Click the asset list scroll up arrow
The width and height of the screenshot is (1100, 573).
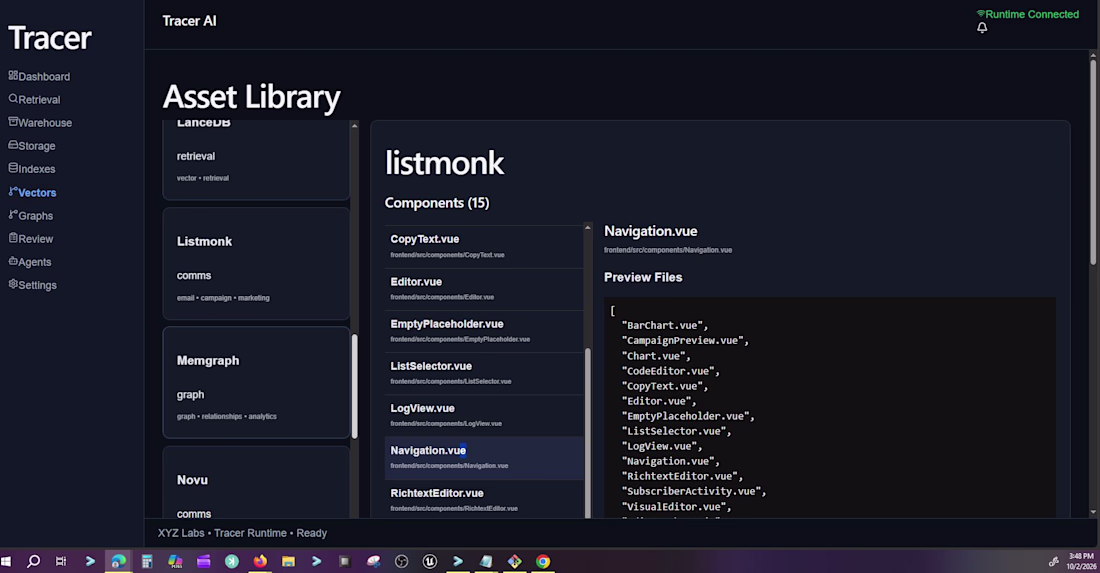click(x=354, y=126)
